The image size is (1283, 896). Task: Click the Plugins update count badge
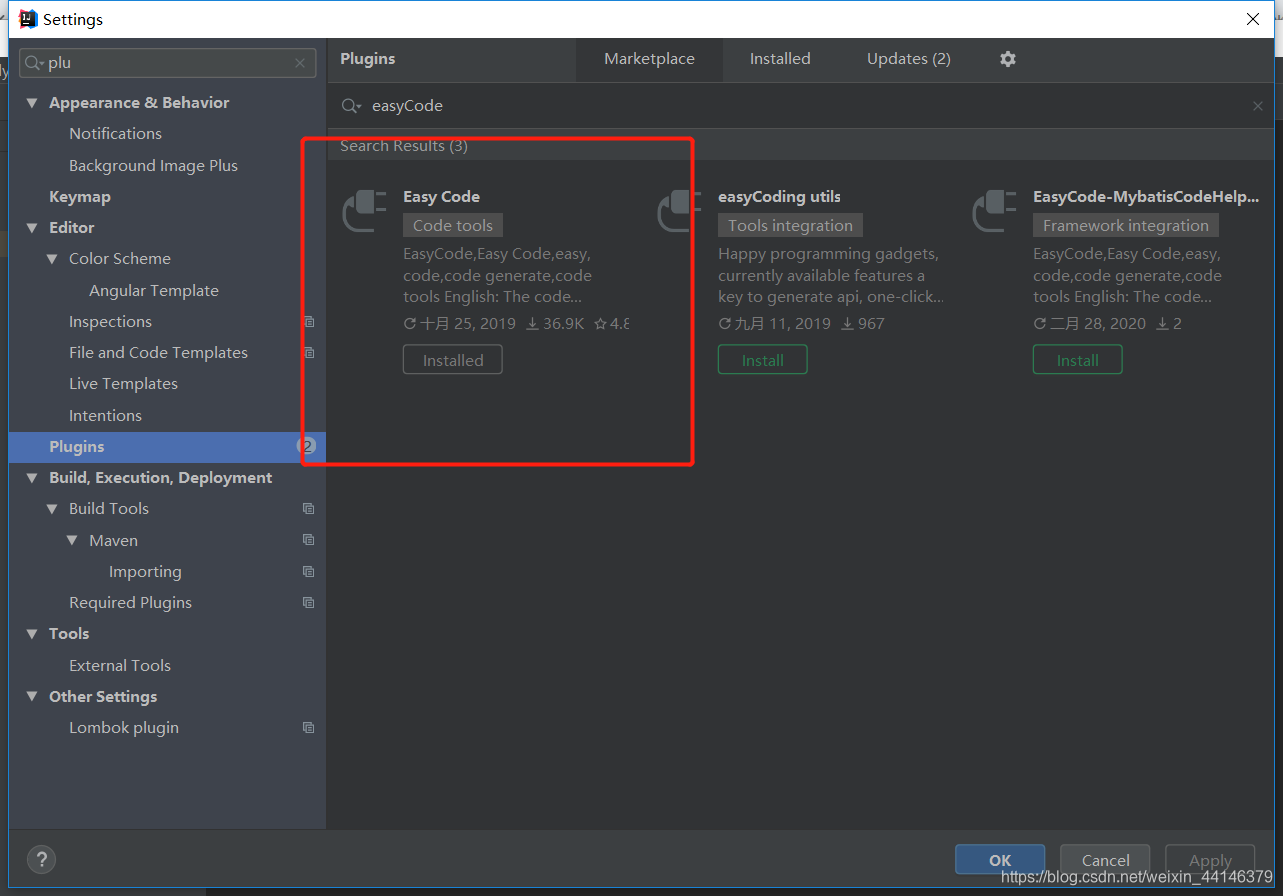[307, 446]
